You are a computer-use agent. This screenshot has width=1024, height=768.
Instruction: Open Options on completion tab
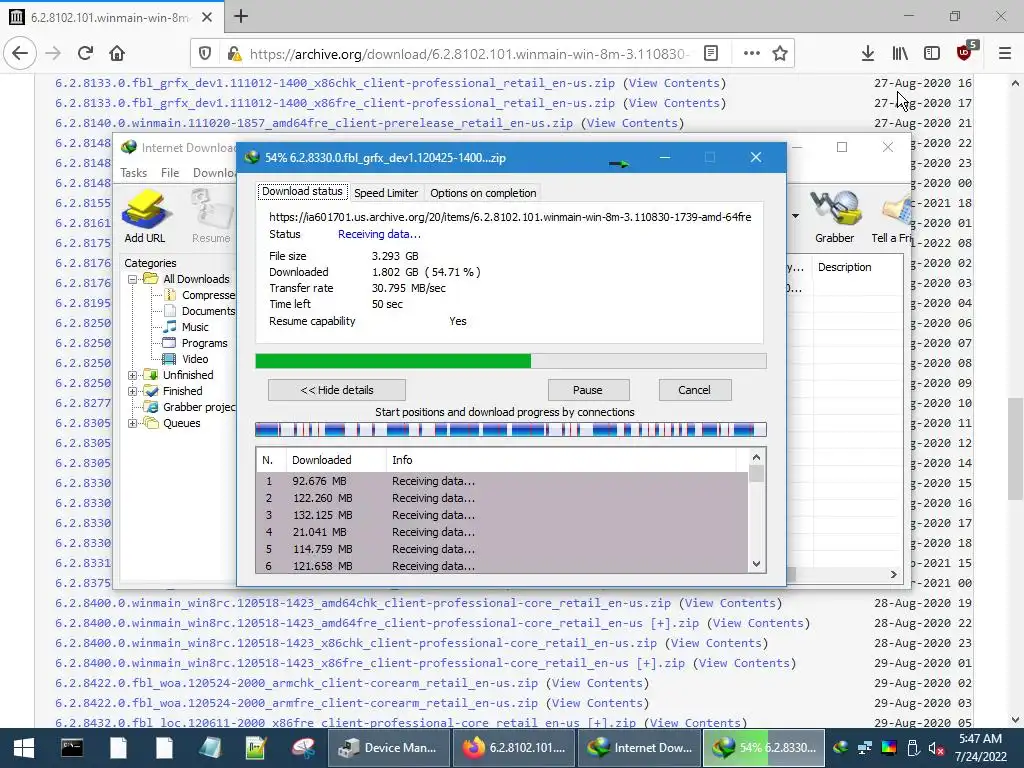click(x=483, y=193)
